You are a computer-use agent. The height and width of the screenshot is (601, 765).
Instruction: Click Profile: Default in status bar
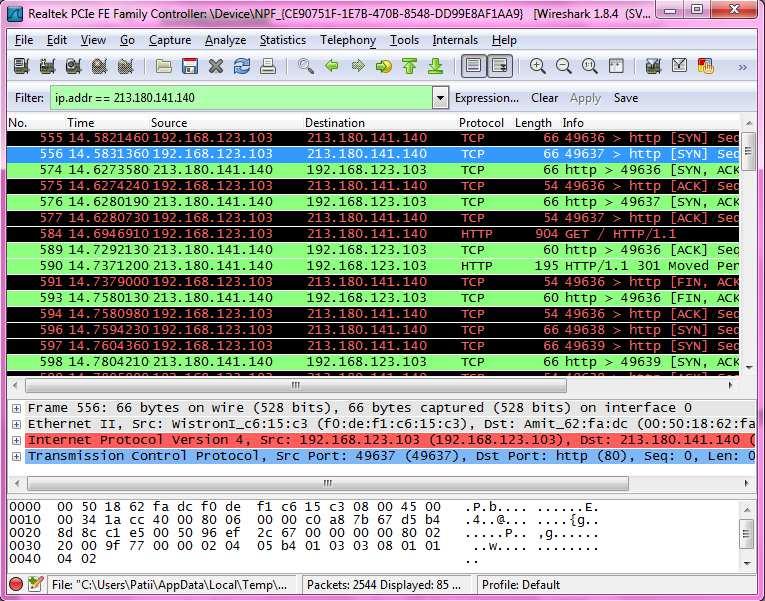coord(521,584)
